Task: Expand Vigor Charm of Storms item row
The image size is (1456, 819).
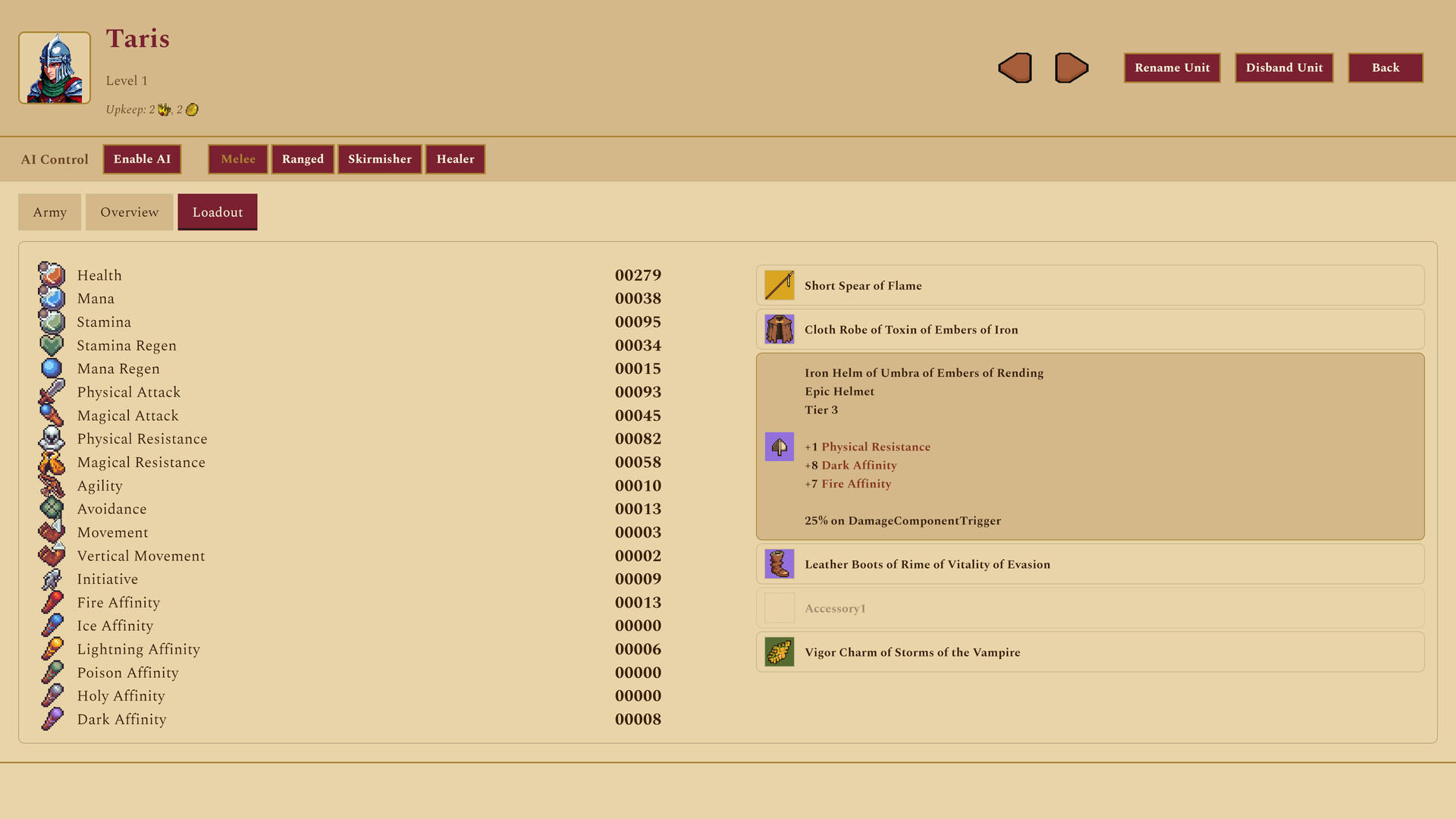Action: click(x=1090, y=652)
